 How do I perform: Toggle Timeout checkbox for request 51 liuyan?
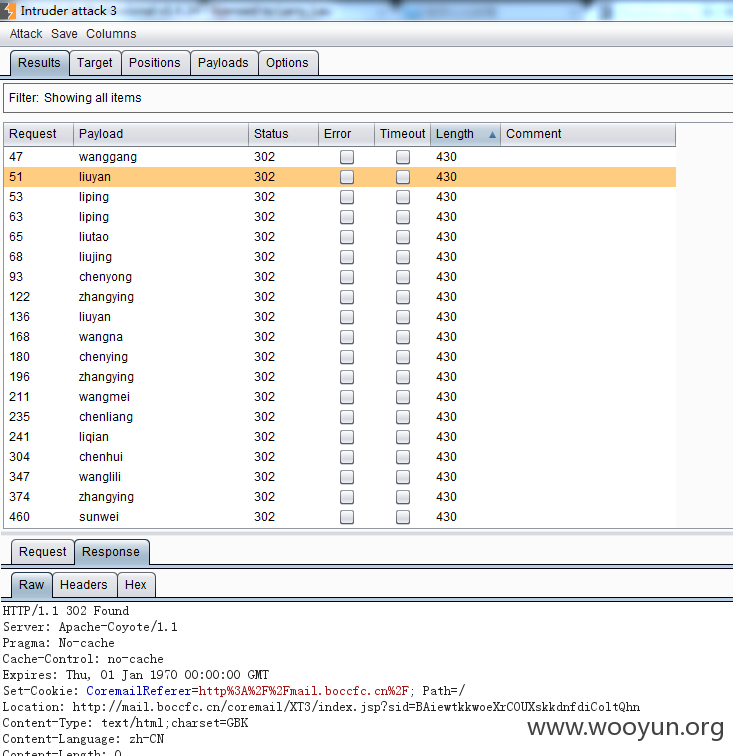coord(403,177)
